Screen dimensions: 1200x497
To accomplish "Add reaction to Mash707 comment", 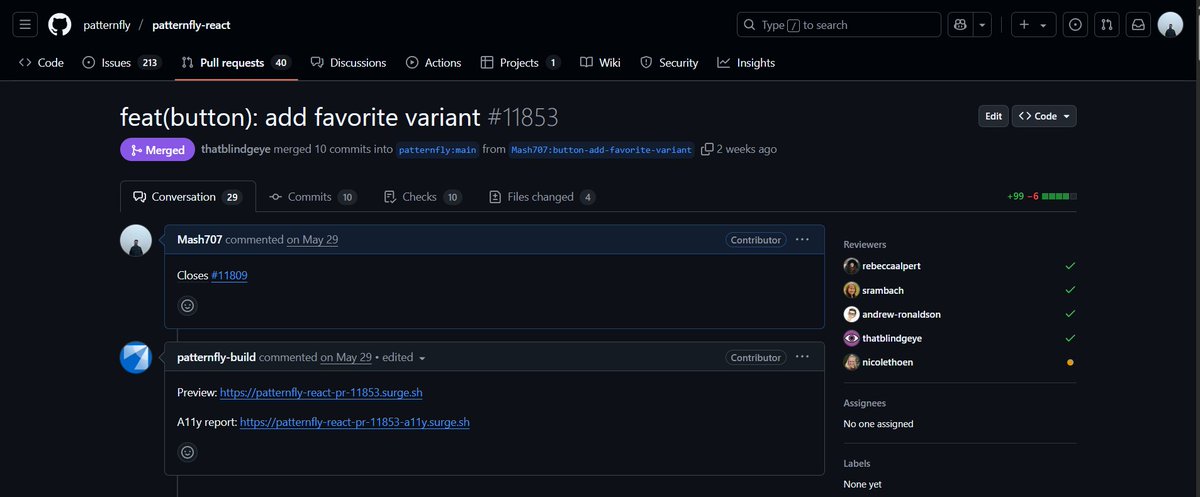I will [187, 306].
